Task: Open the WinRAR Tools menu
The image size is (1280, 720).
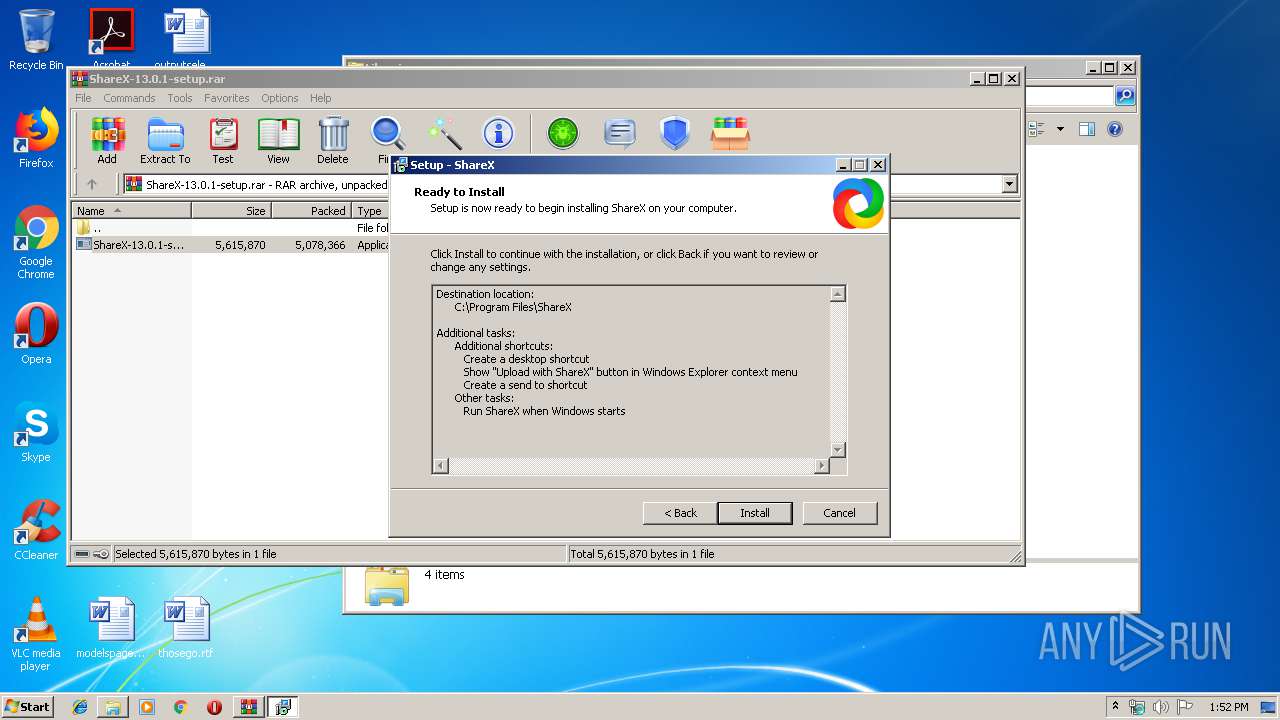Action: tap(180, 98)
